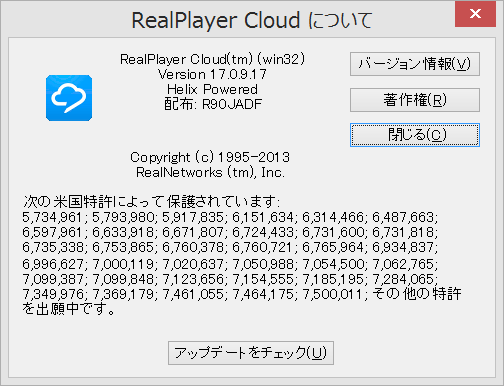Click the '次の米国特許によって保護されています:' line

(152, 202)
